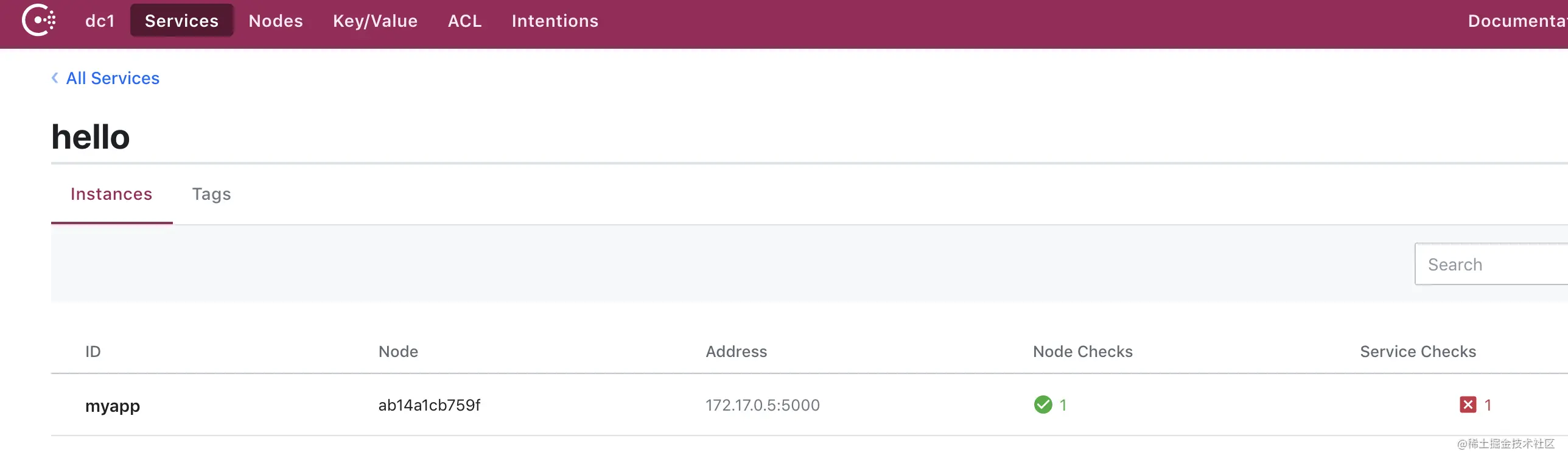Click node name ab14a1cb759f
Image resolution: width=1568 pixels, height=463 pixels.
click(429, 405)
